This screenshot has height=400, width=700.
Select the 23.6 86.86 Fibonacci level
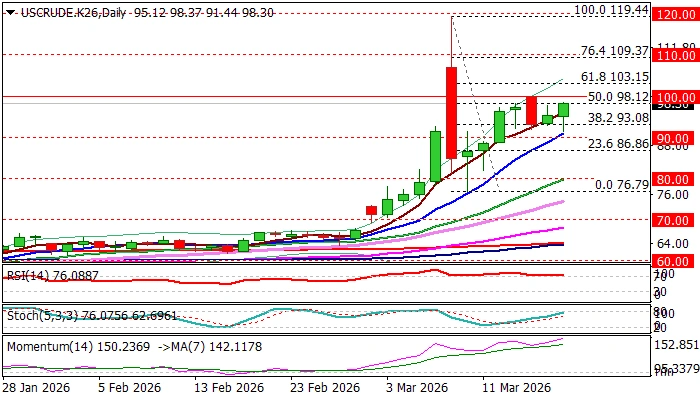tap(618, 144)
